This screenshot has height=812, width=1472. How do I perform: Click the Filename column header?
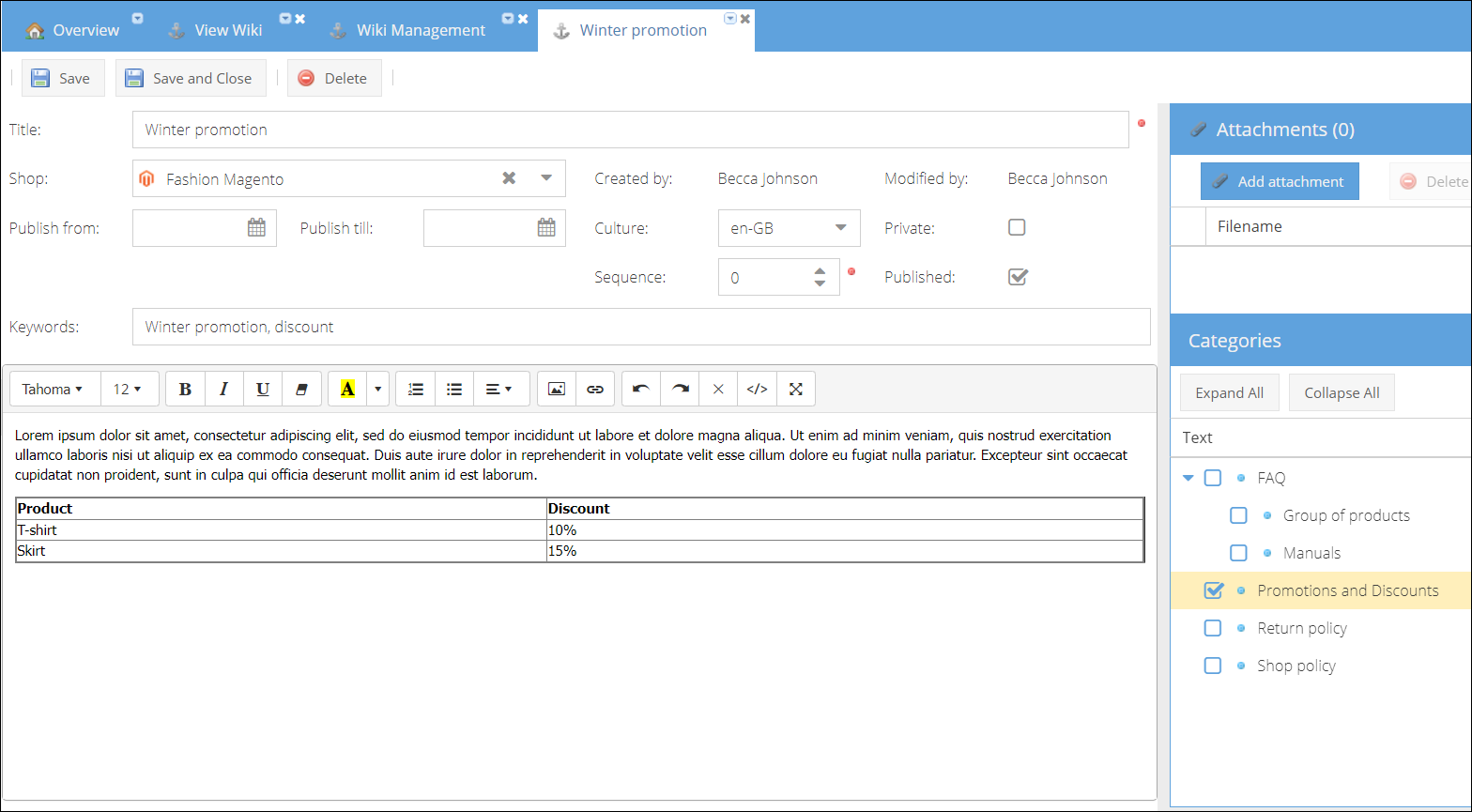pos(1339,226)
